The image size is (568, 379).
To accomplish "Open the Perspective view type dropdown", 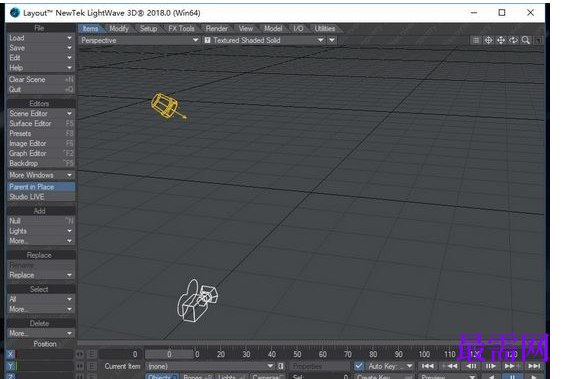I will coord(139,40).
